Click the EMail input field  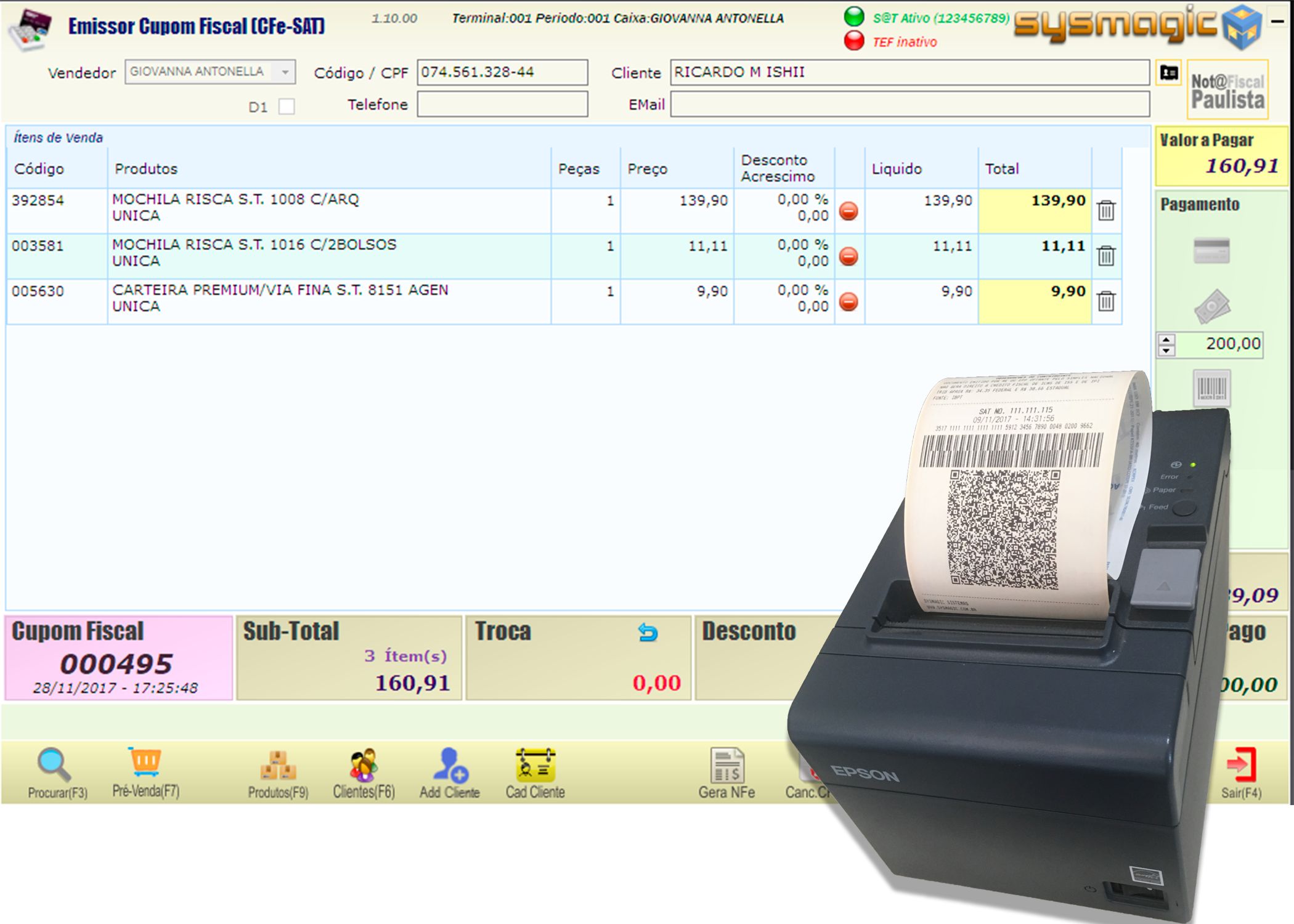(x=909, y=104)
